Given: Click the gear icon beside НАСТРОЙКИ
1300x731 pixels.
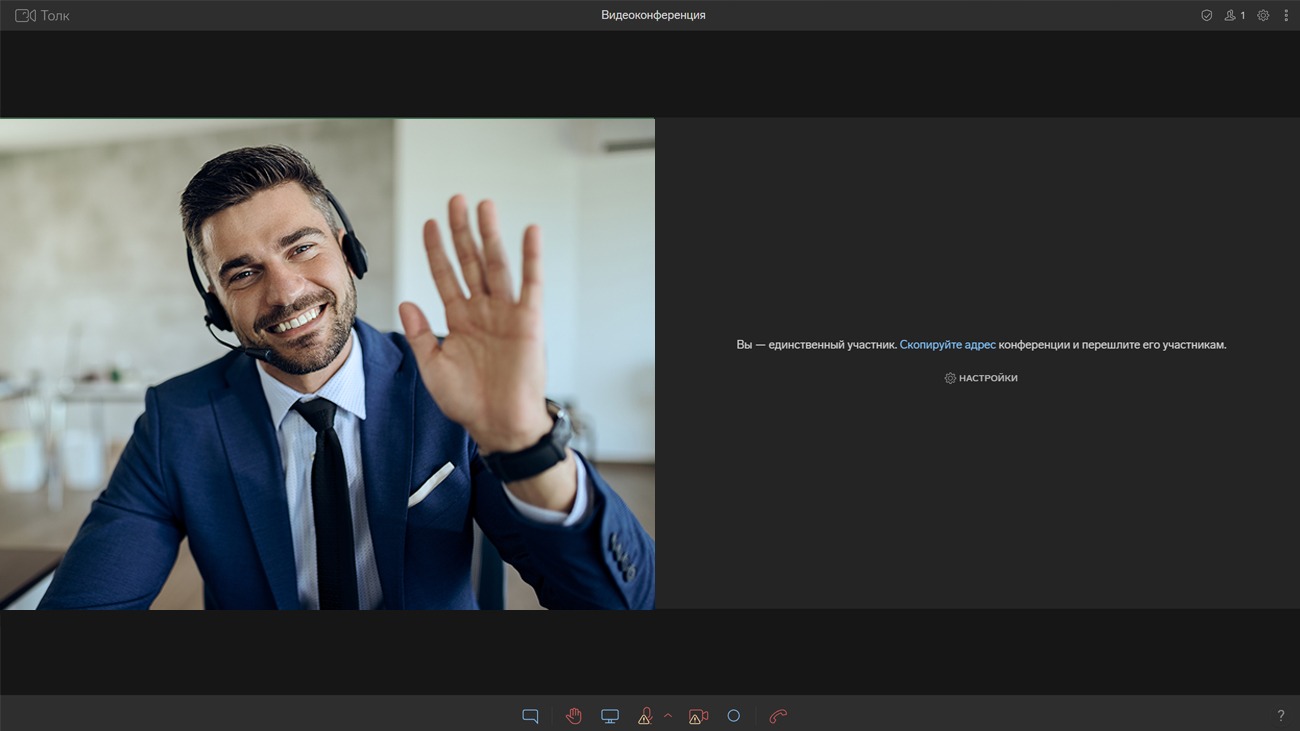Looking at the screenshot, I should pos(950,378).
